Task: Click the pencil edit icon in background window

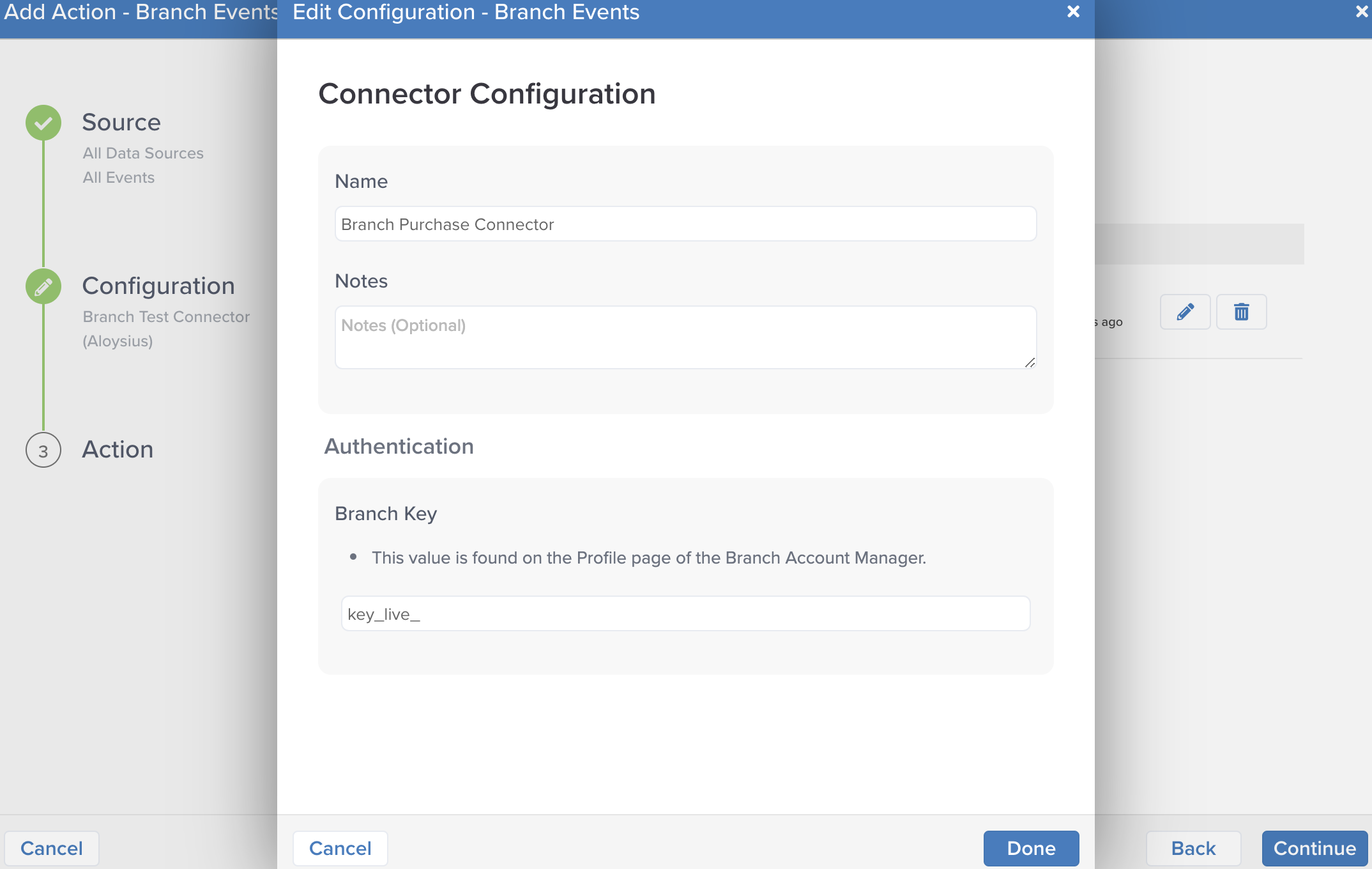Action: point(1185,312)
